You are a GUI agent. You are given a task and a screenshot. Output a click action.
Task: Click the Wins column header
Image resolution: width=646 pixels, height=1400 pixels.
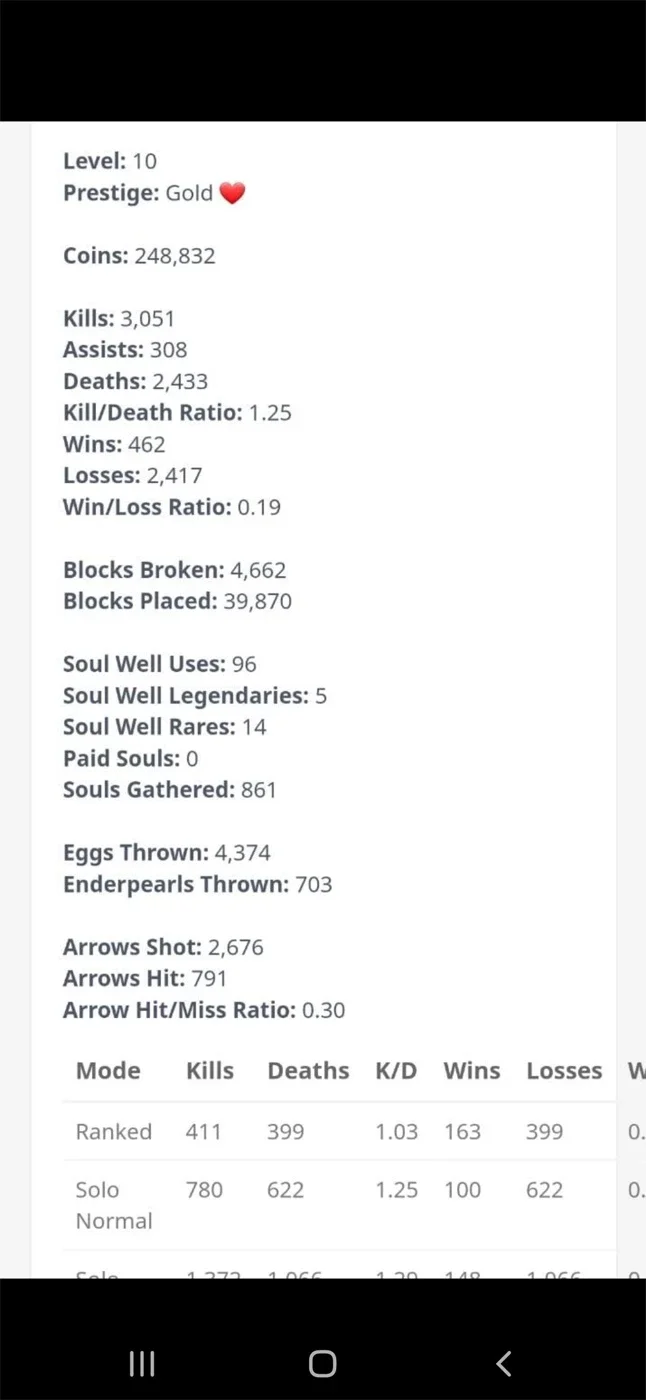[472, 1070]
